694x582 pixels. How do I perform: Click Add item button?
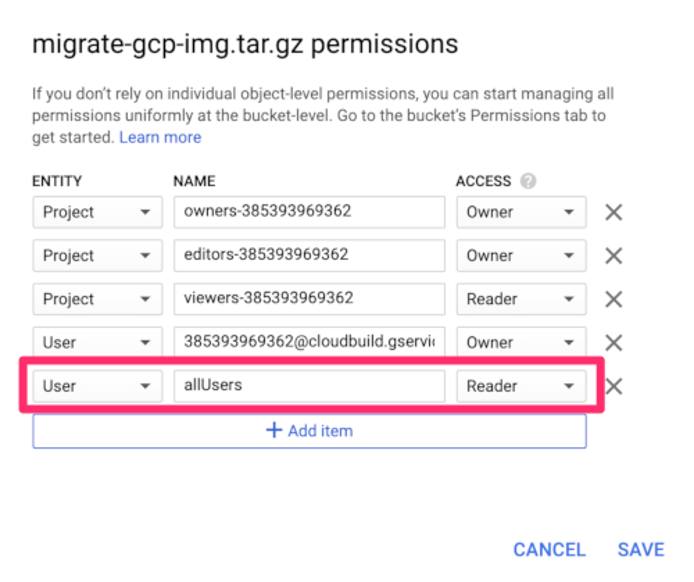(309, 431)
